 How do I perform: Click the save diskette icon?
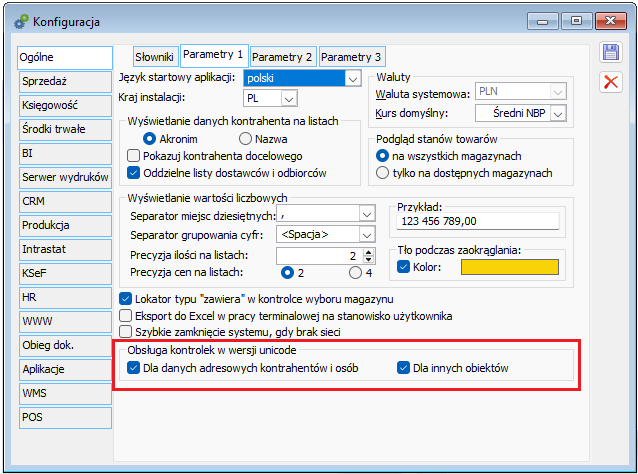[610, 54]
